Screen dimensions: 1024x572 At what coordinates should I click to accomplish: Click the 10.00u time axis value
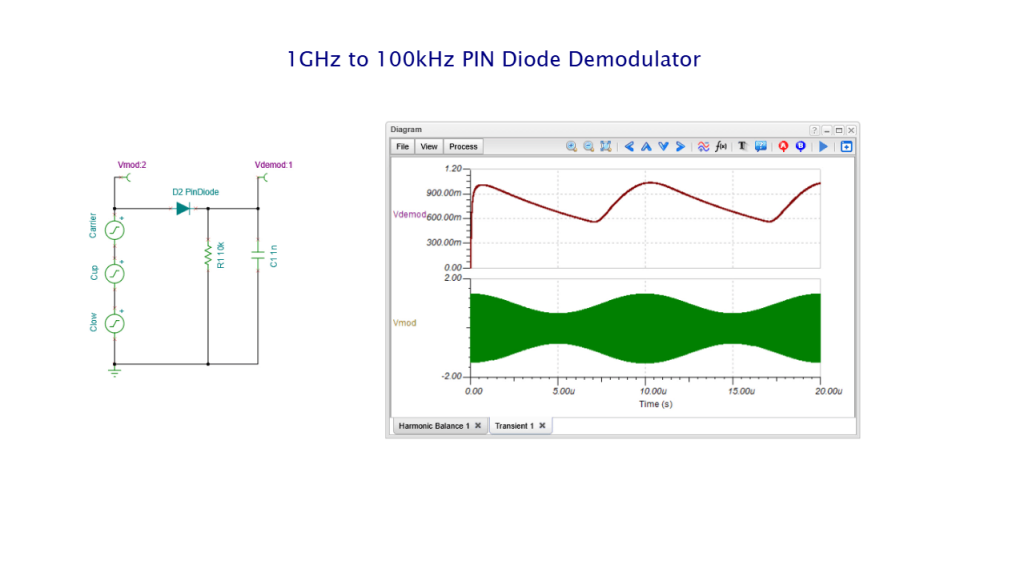tap(653, 391)
